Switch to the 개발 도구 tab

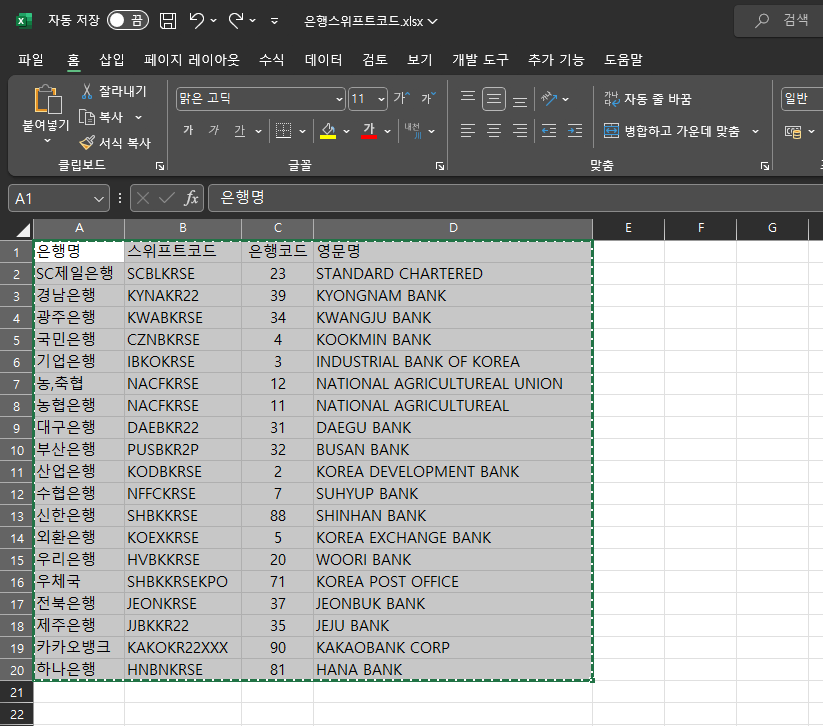480,60
